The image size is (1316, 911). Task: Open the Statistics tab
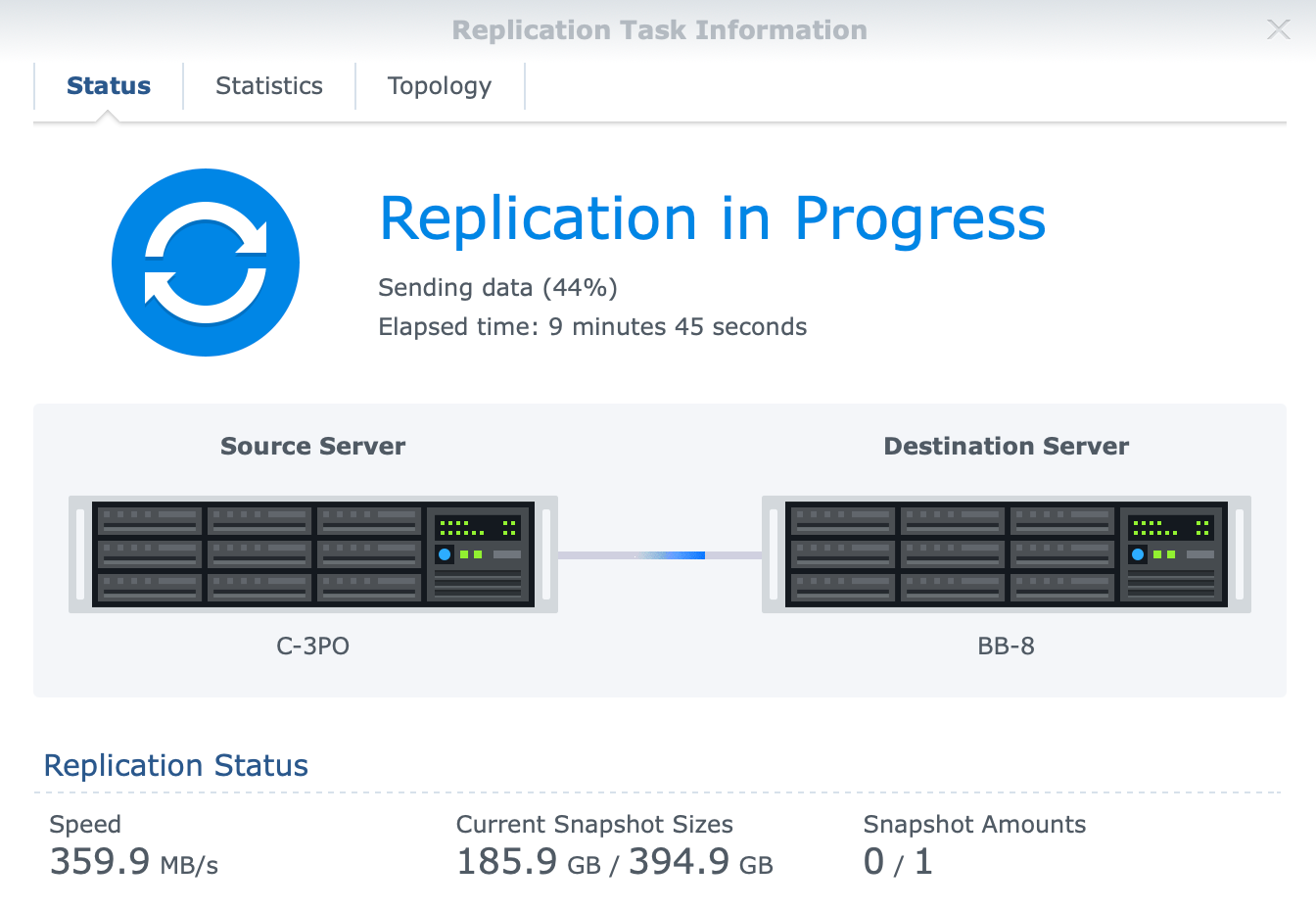click(x=269, y=86)
